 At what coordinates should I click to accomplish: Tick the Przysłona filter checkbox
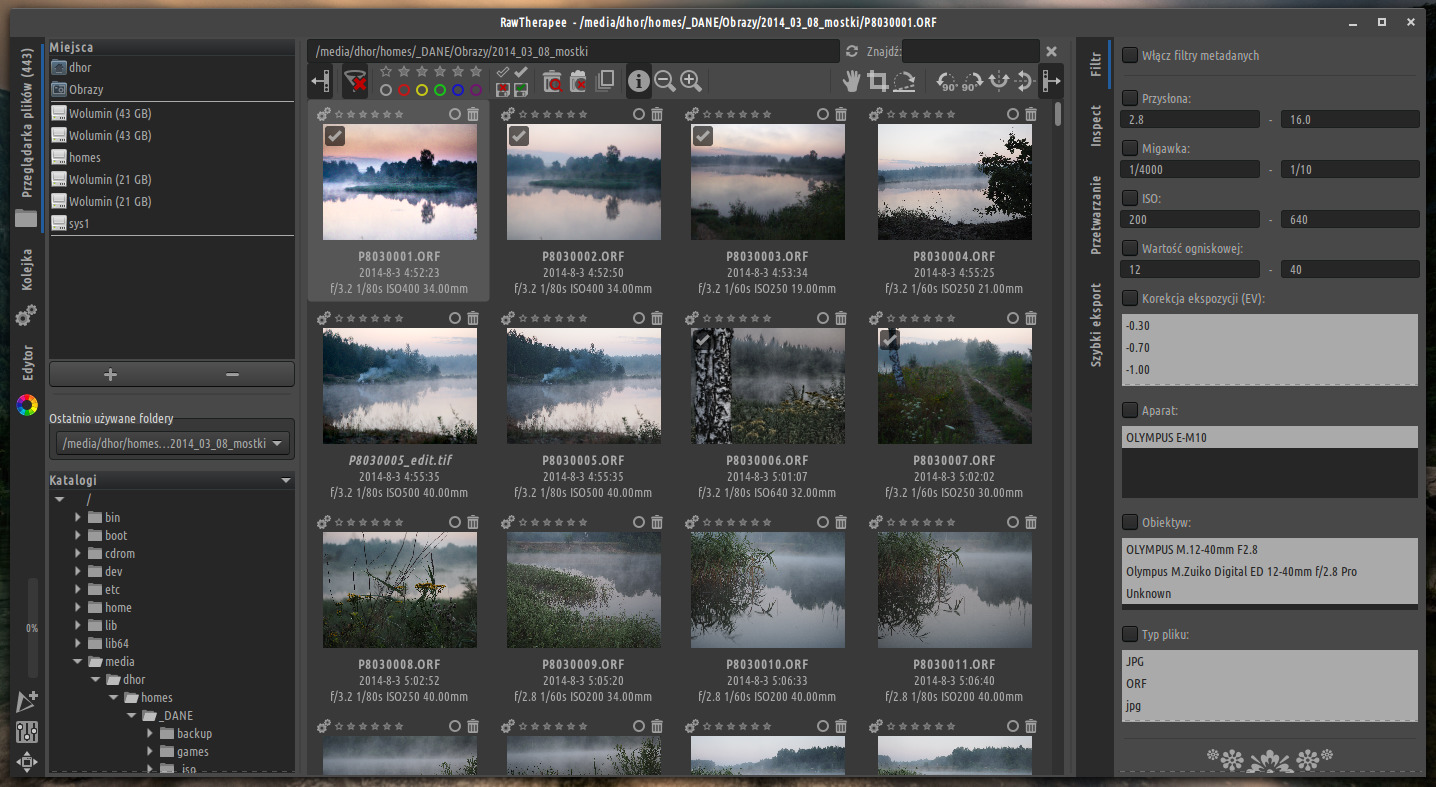click(1130, 98)
